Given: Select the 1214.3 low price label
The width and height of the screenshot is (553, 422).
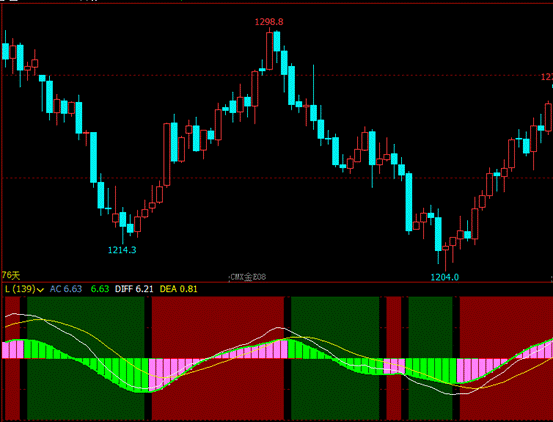Looking at the screenshot, I should tap(122, 250).
